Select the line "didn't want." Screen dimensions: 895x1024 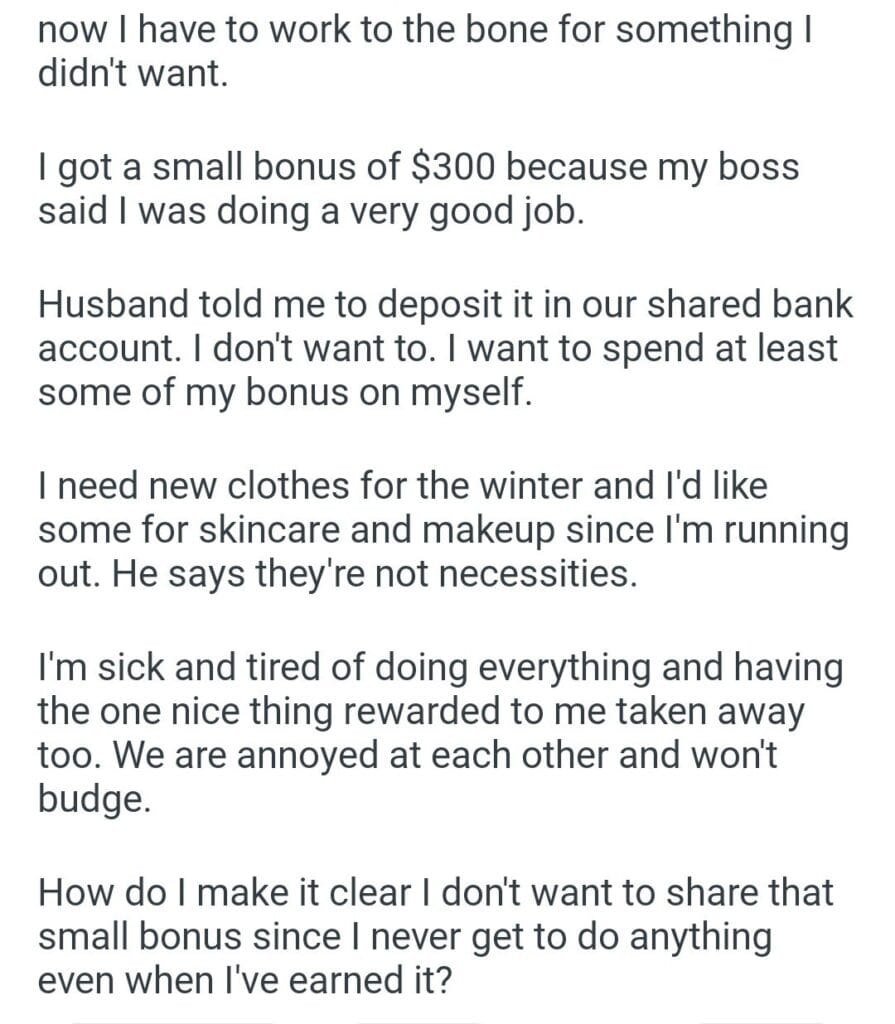[x=133, y=75]
